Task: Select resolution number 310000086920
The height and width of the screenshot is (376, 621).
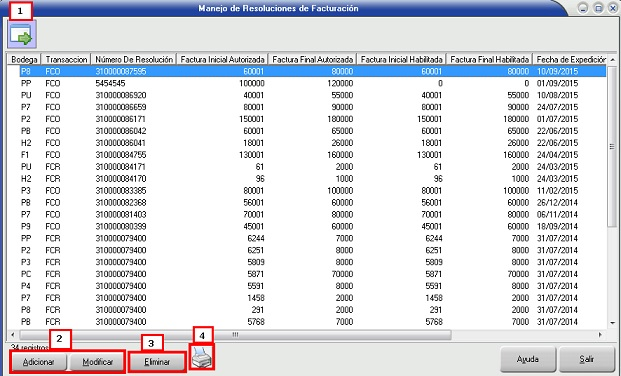Action: (121, 95)
